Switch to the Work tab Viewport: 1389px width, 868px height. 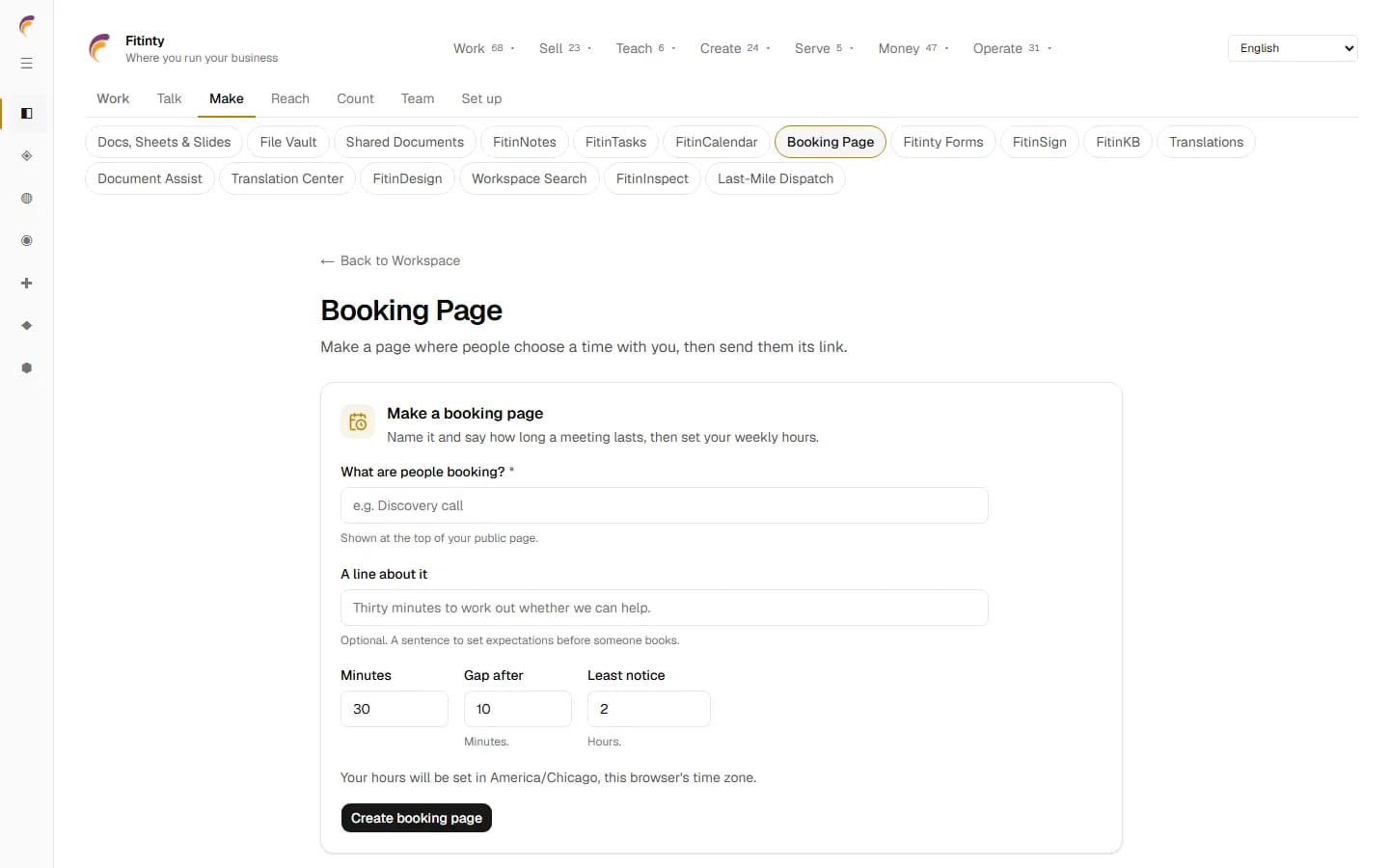113,98
